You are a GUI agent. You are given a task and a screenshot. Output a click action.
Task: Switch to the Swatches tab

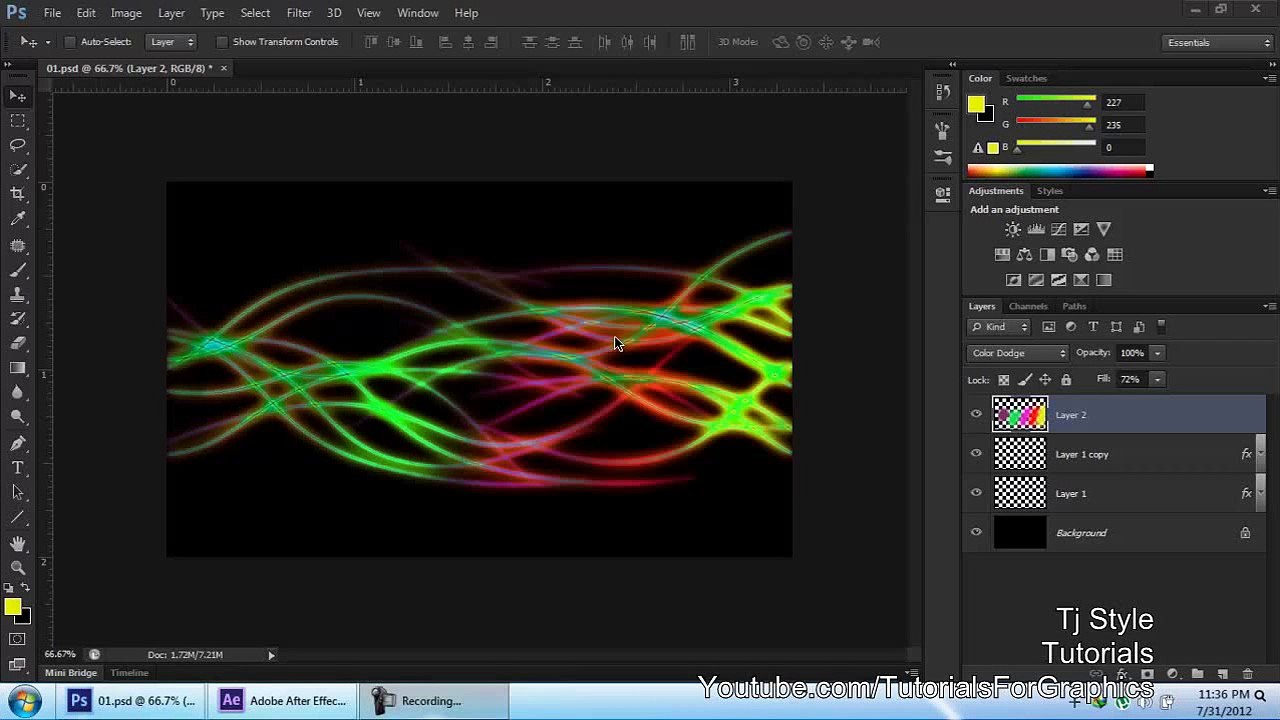(x=1026, y=78)
